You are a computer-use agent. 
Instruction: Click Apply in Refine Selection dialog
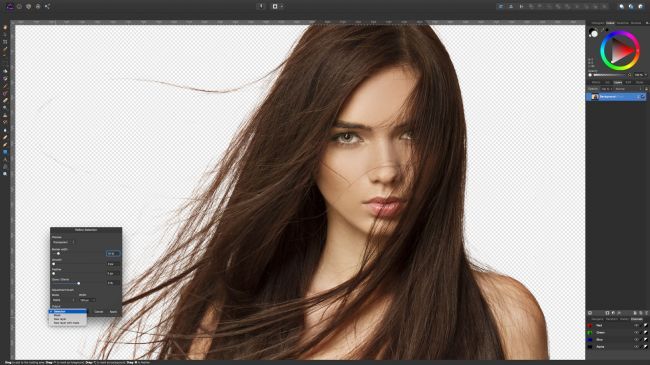[x=113, y=311]
